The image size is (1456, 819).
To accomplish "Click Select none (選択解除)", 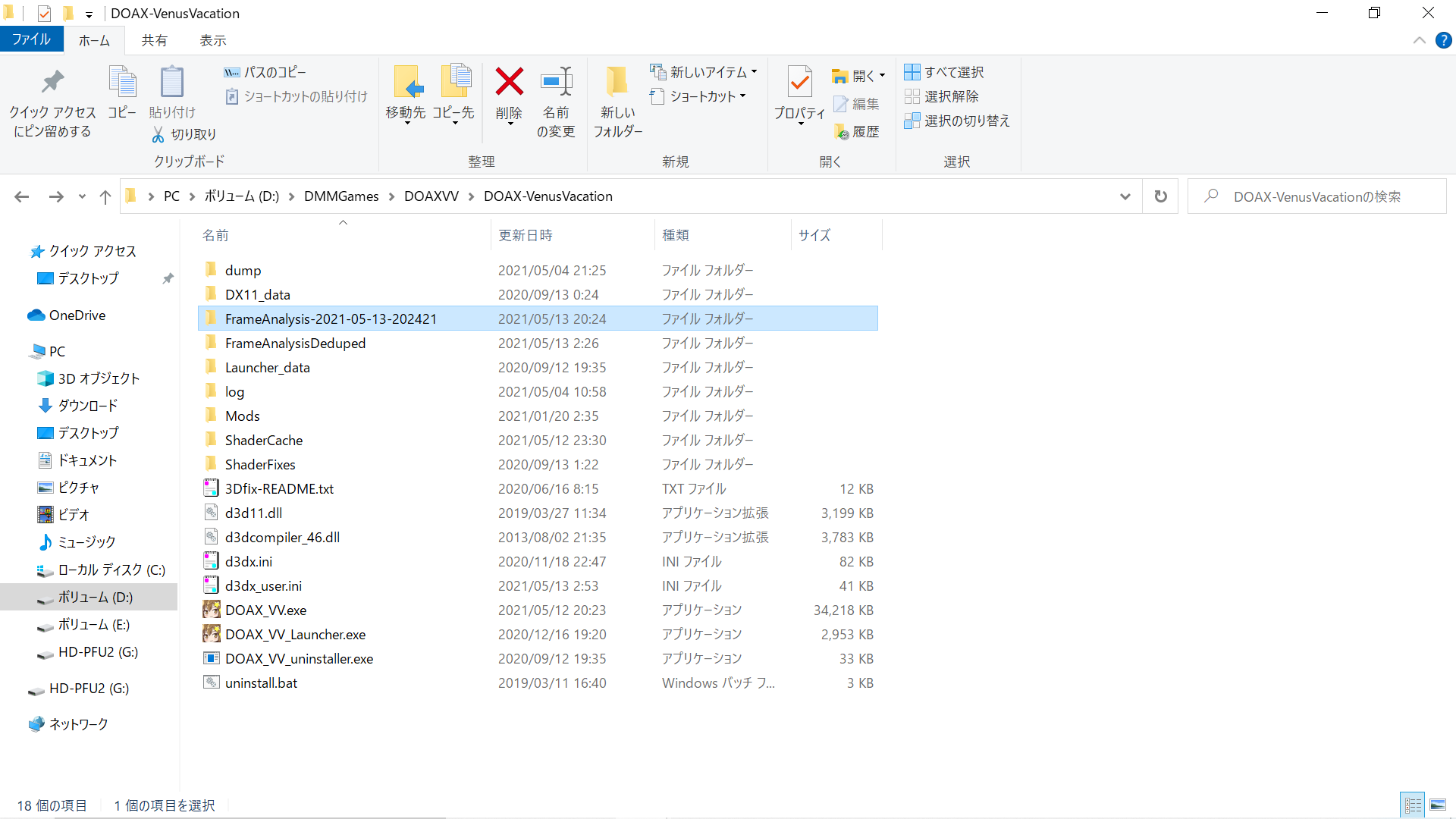I will click(x=941, y=96).
